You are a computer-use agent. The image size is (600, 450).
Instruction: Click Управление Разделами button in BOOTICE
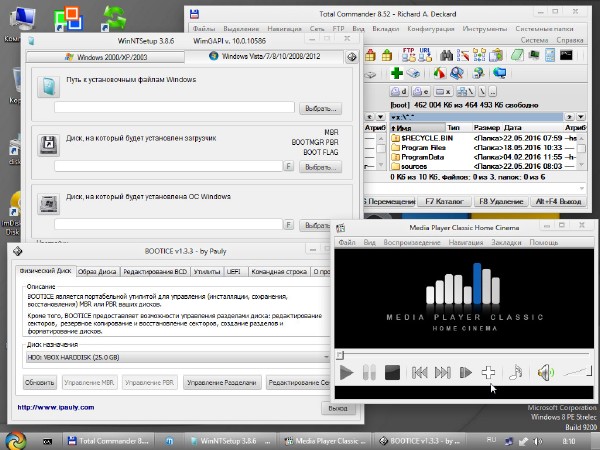tap(222, 382)
